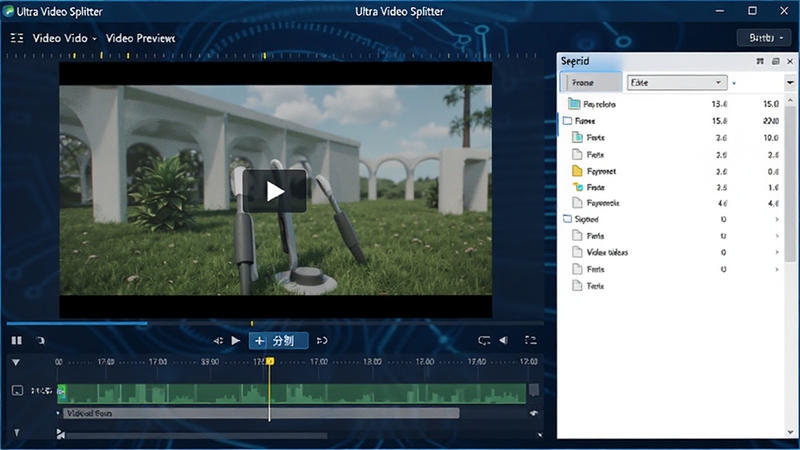The height and width of the screenshot is (450, 800).
Task: Select the Frame tab in the panel
Action: point(591,82)
